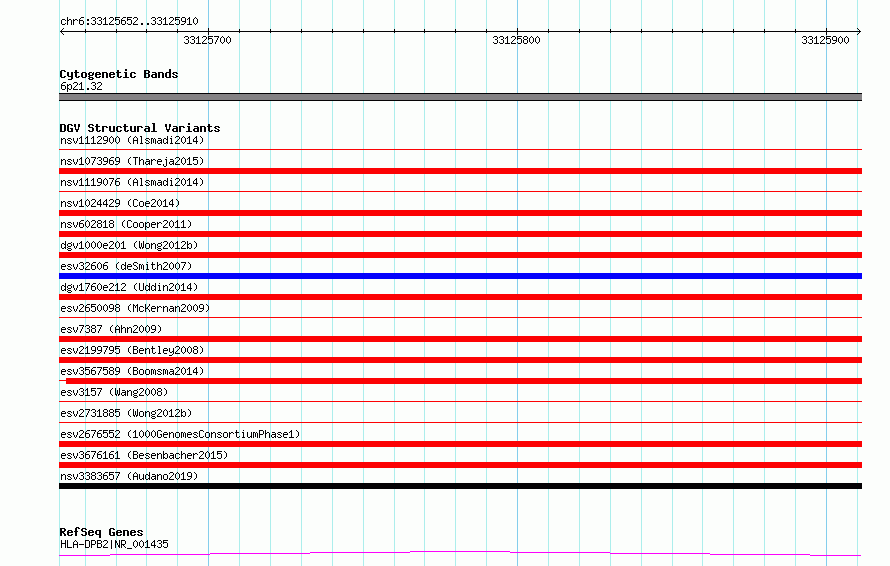Open nsv1024429 (Coe2014) variant details
Screen dimensions: 890x566
click(120, 203)
